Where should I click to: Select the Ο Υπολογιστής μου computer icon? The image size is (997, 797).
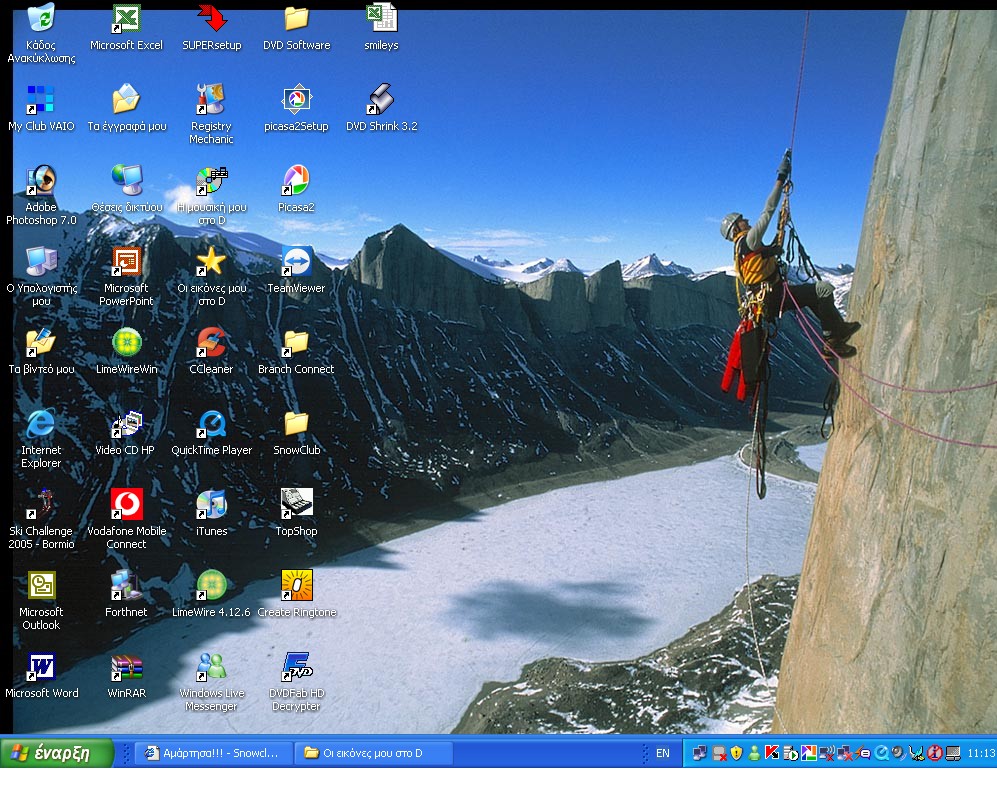41,261
